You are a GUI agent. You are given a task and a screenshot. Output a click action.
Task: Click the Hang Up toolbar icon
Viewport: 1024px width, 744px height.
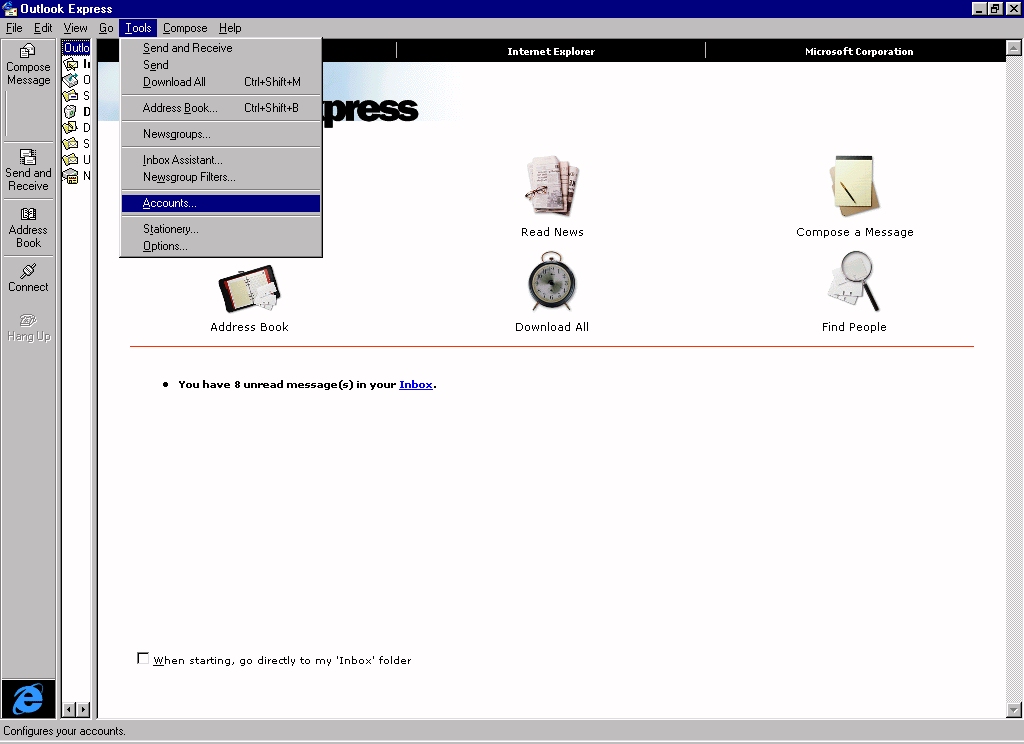pyautogui.click(x=28, y=328)
